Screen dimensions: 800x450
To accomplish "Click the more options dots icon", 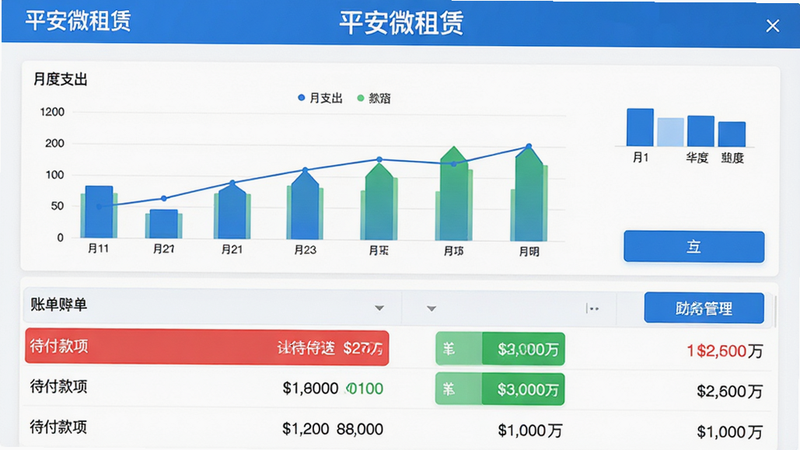I will click(x=592, y=308).
